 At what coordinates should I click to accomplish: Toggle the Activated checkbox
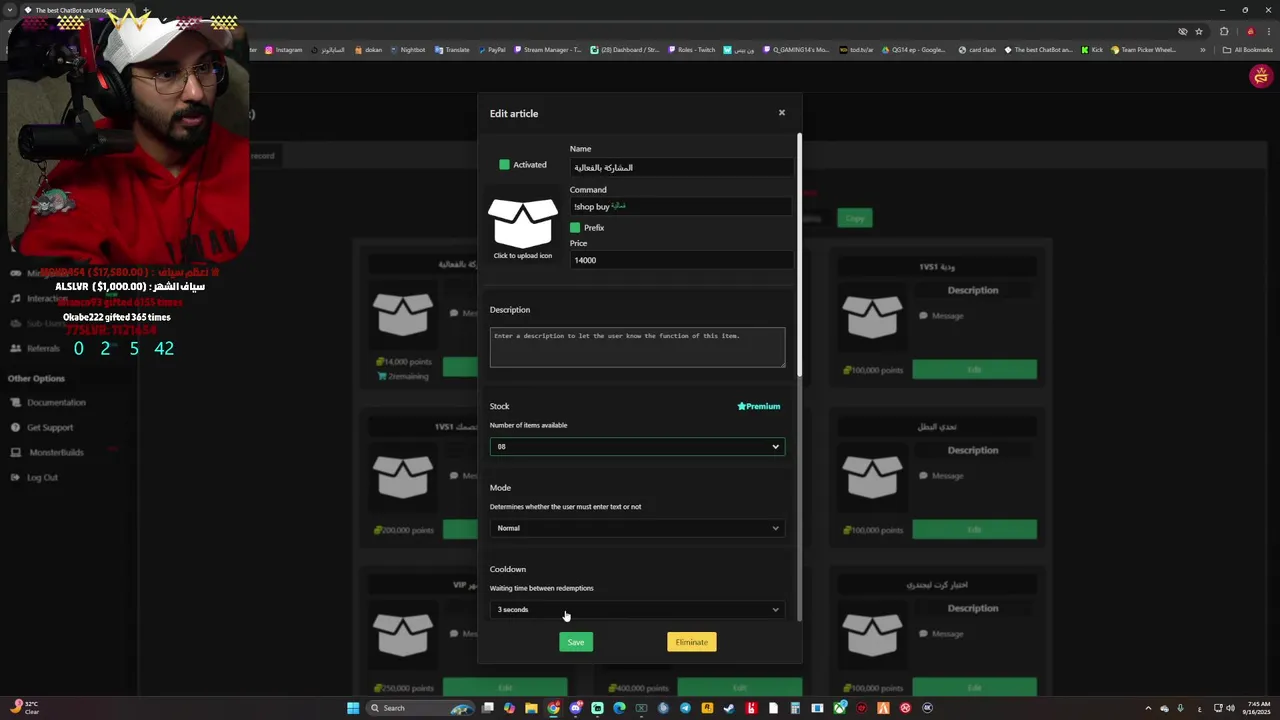tap(504, 164)
